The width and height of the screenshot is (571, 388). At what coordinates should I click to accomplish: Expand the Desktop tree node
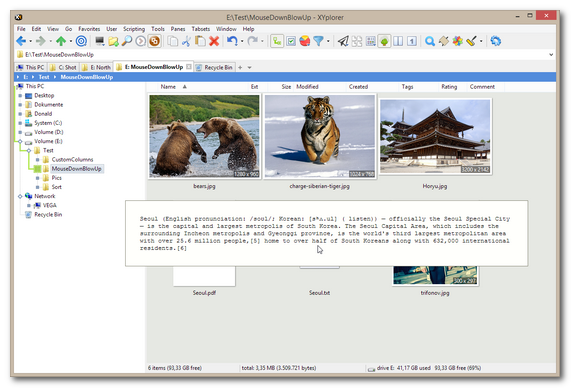click(20, 95)
